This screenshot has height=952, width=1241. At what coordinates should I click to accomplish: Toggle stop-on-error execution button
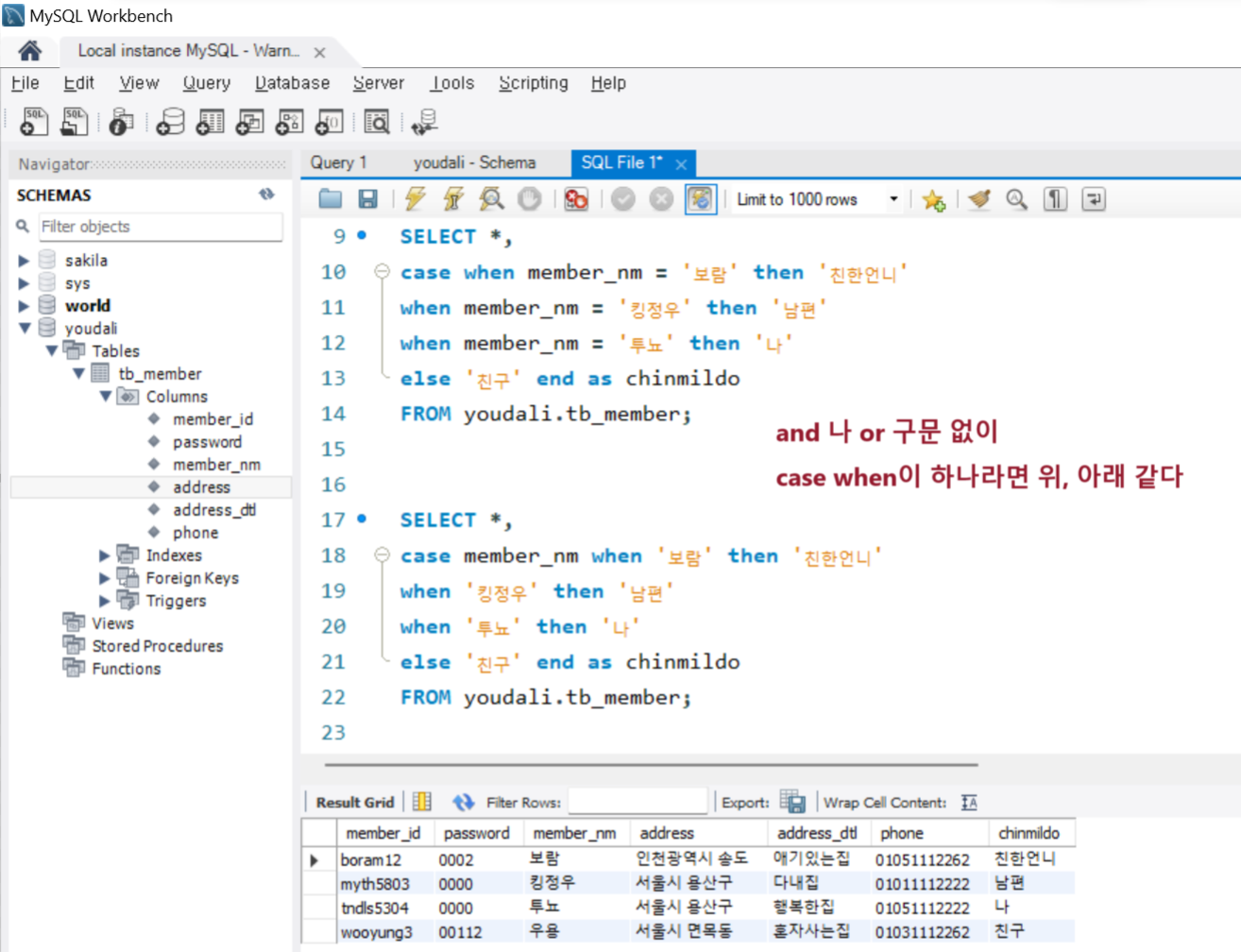pos(575,199)
